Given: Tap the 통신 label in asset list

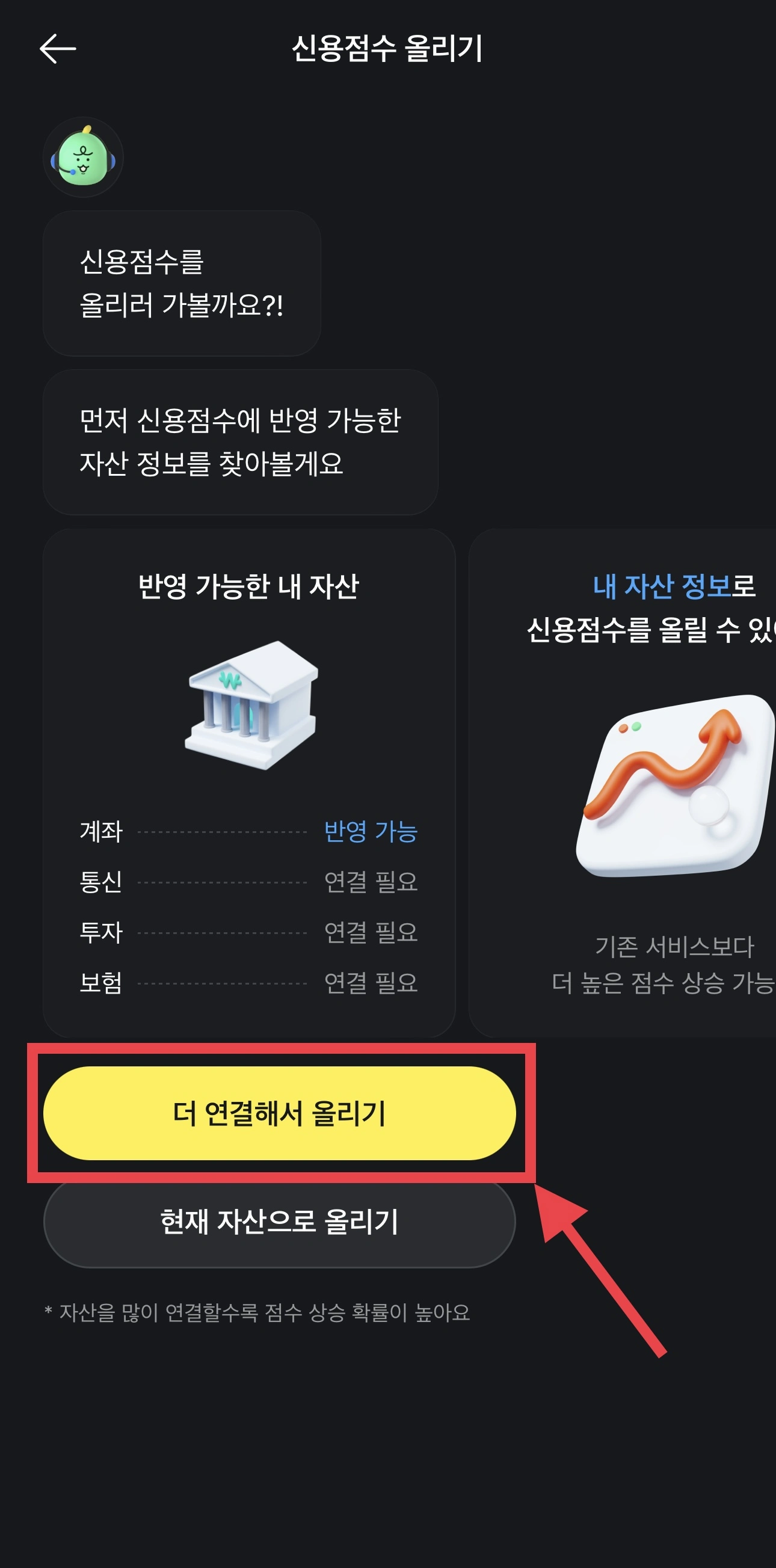Looking at the screenshot, I should pyautogui.click(x=101, y=882).
